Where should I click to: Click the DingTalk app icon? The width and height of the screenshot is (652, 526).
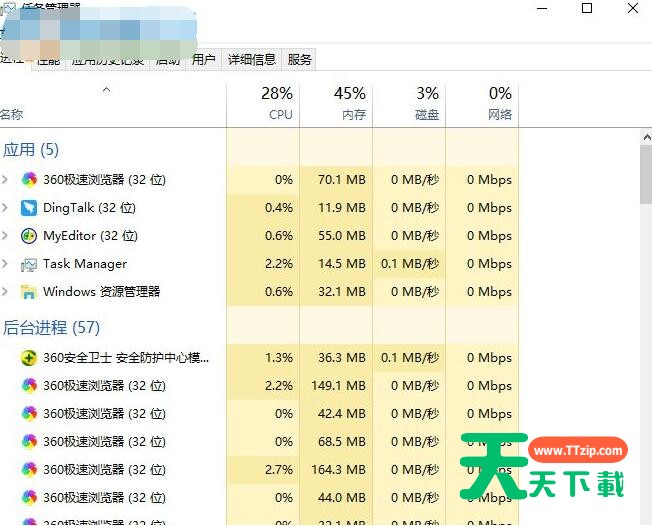click(x=29, y=207)
